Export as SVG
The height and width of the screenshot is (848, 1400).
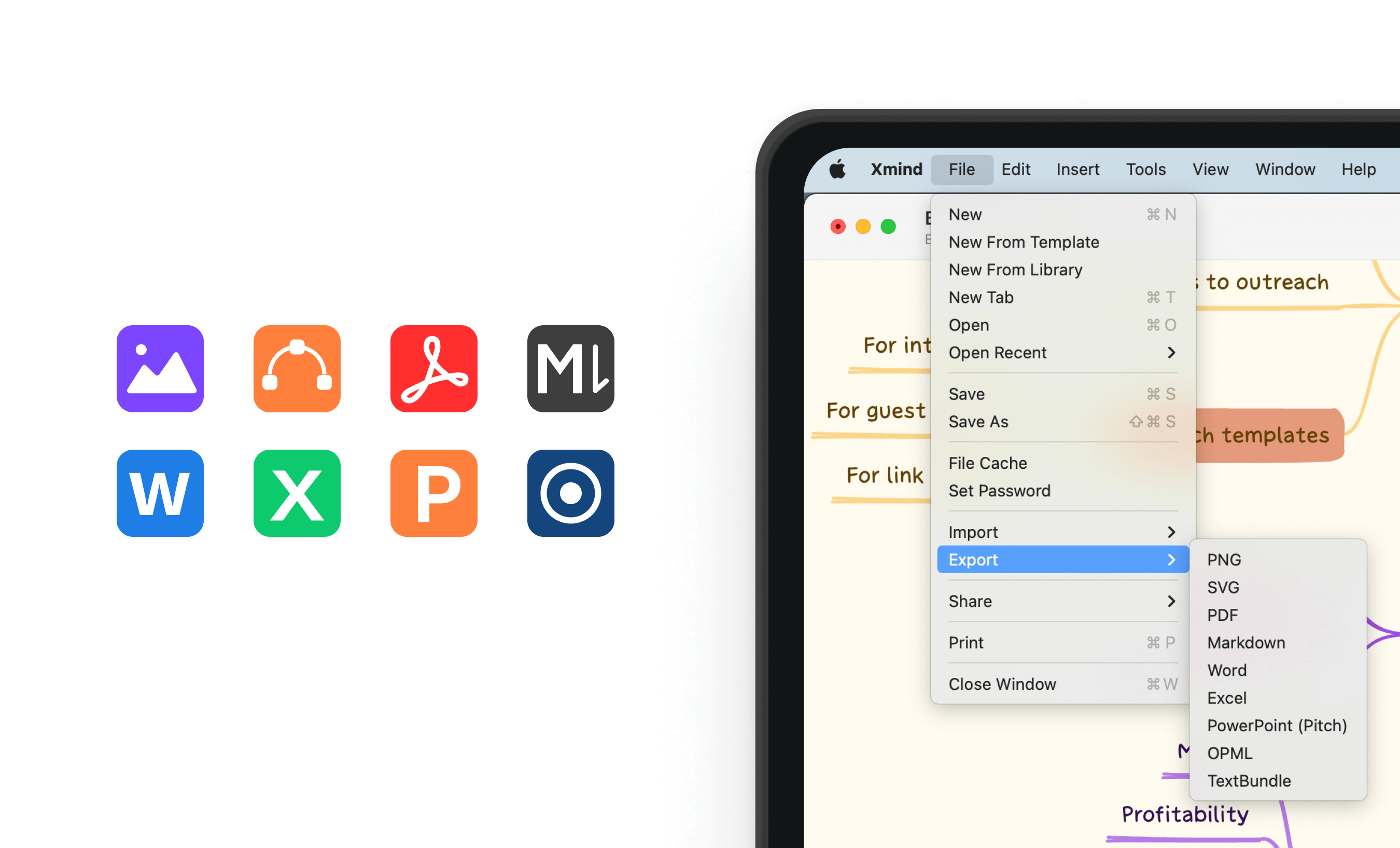[x=1278, y=587]
